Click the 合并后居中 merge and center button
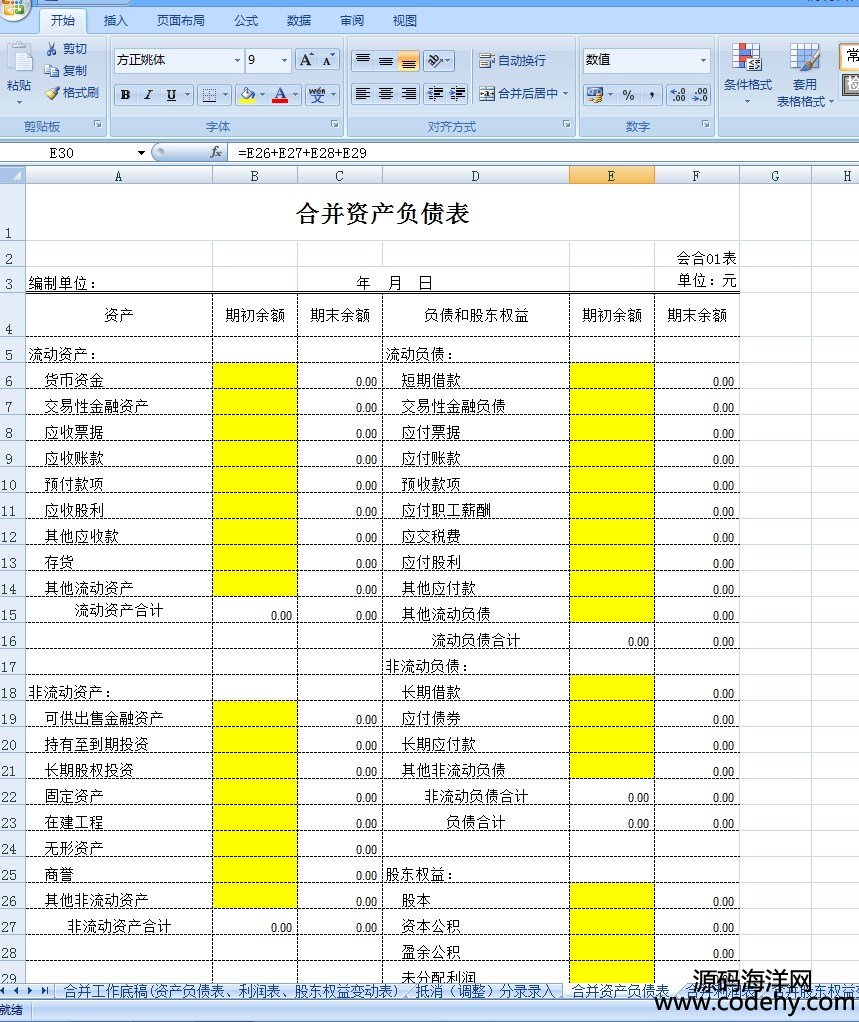Image resolution: width=859 pixels, height=1022 pixels. tap(519, 94)
